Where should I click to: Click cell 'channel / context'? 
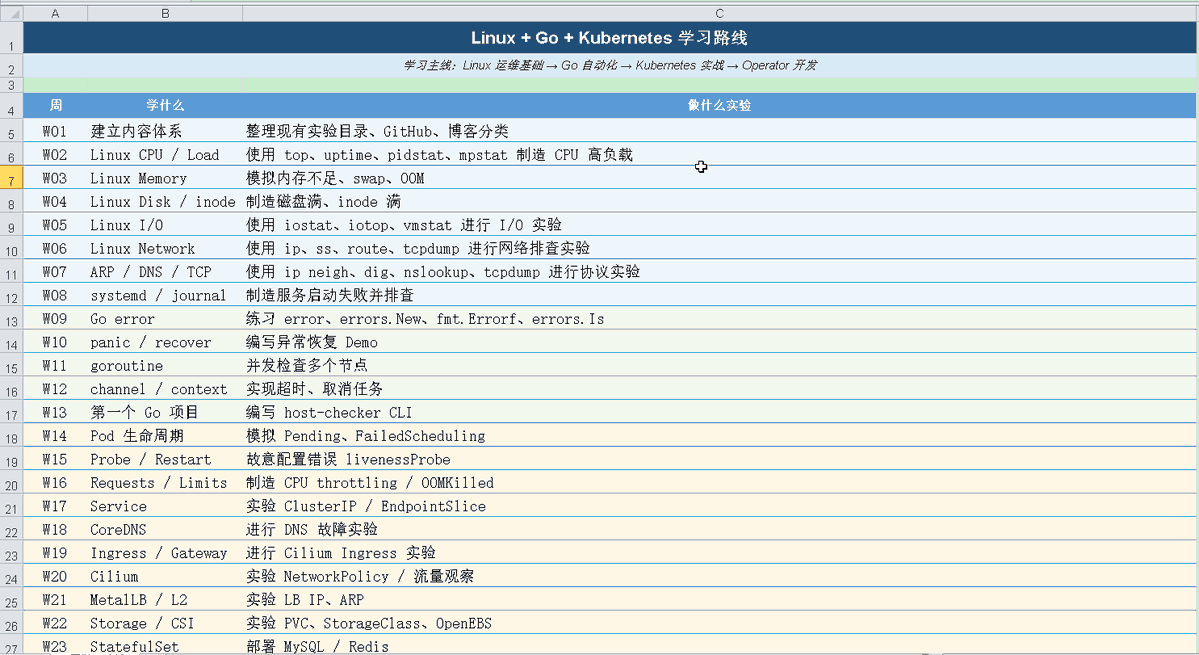point(165,389)
